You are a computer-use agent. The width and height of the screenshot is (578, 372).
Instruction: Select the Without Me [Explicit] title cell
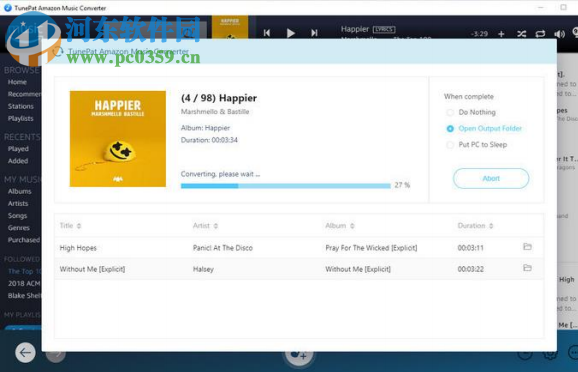[x=92, y=269]
